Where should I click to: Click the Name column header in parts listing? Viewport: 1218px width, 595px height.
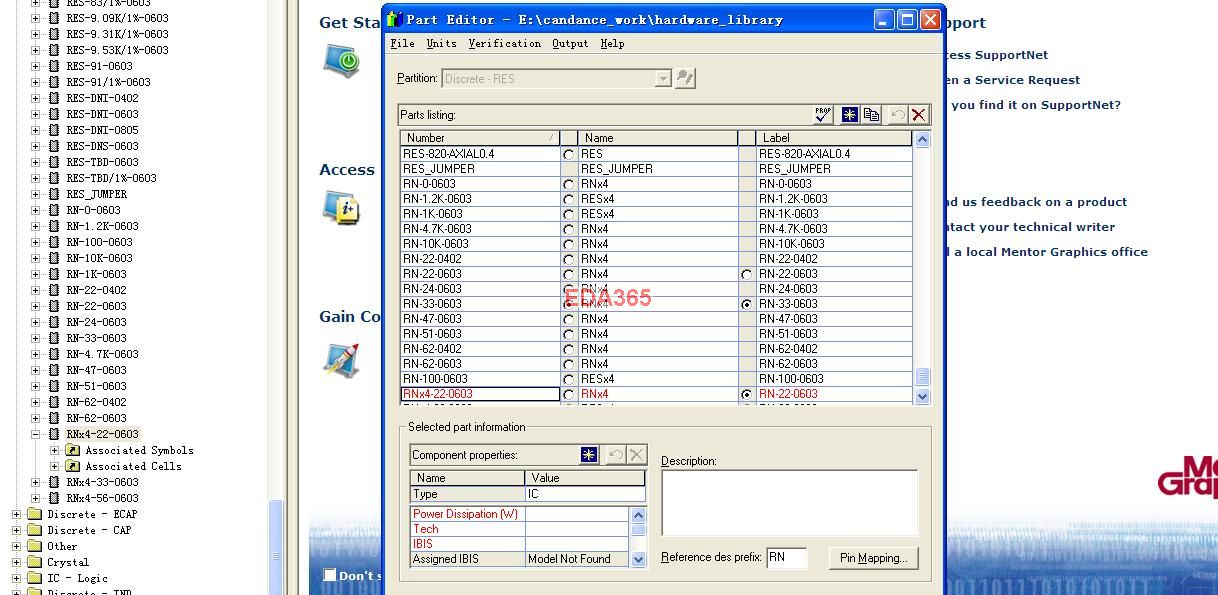tap(658, 138)
